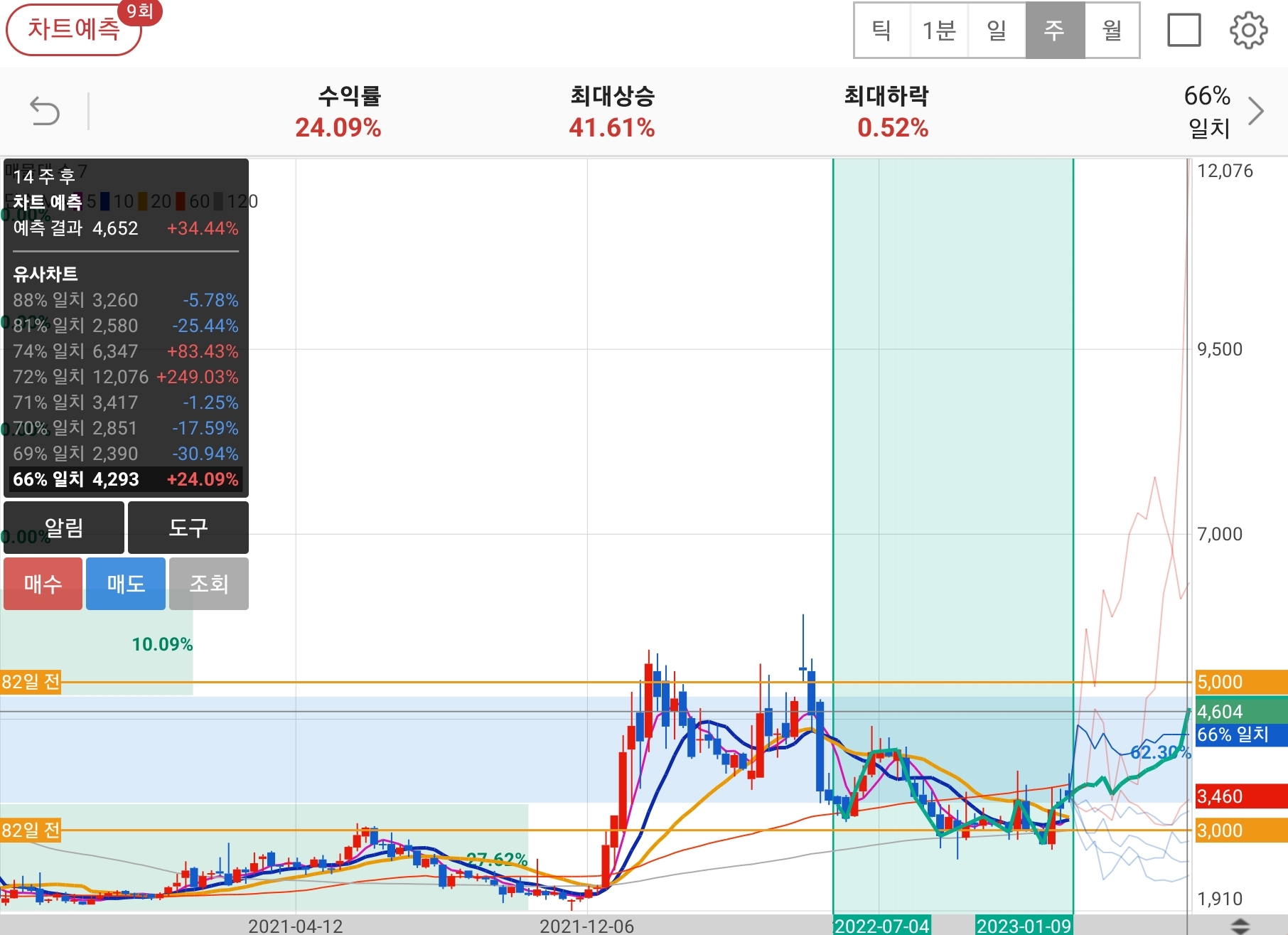This screenshot has height=935, width=1288.
Task: Tap the upper 82일 전 line tag
Action: pos(31,682)
